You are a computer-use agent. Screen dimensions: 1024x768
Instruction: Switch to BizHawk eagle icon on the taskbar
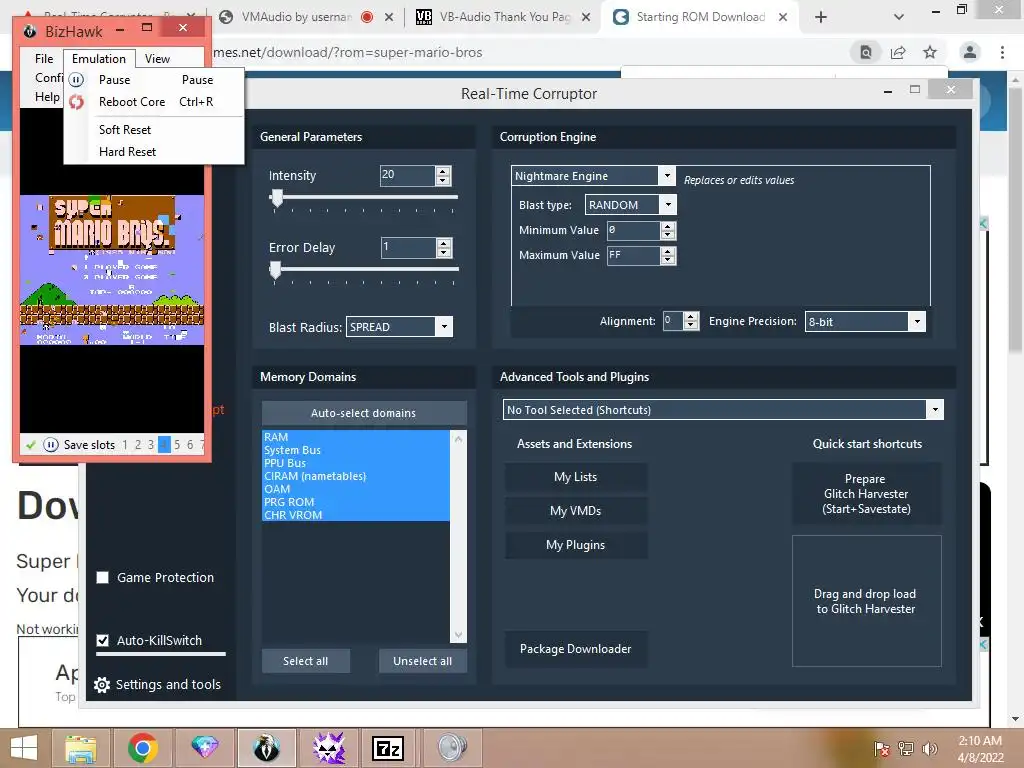[x=266, y=748]
